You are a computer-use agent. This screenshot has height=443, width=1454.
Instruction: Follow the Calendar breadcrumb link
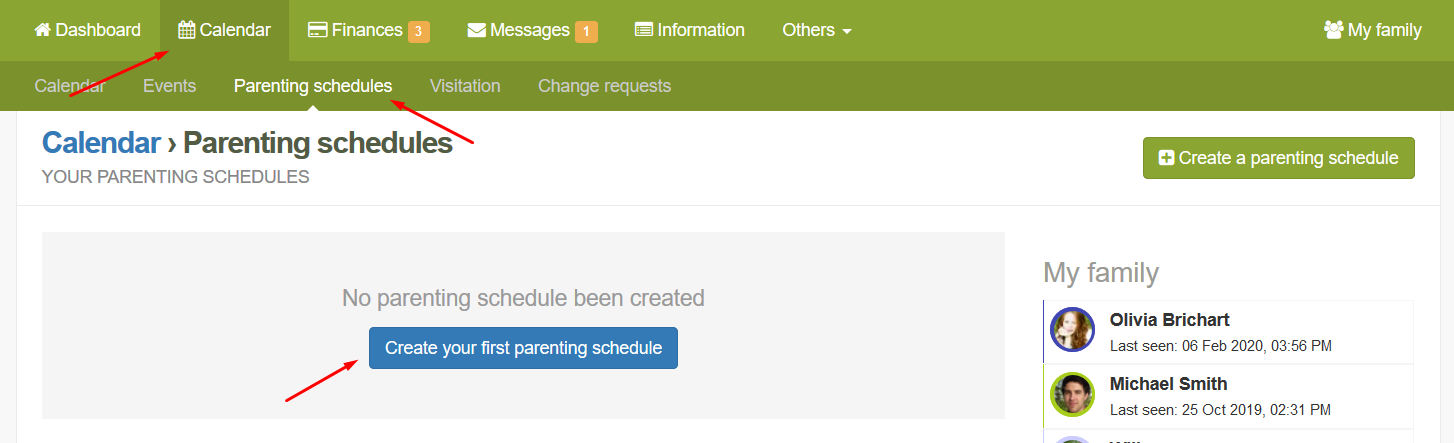(101, 143)
